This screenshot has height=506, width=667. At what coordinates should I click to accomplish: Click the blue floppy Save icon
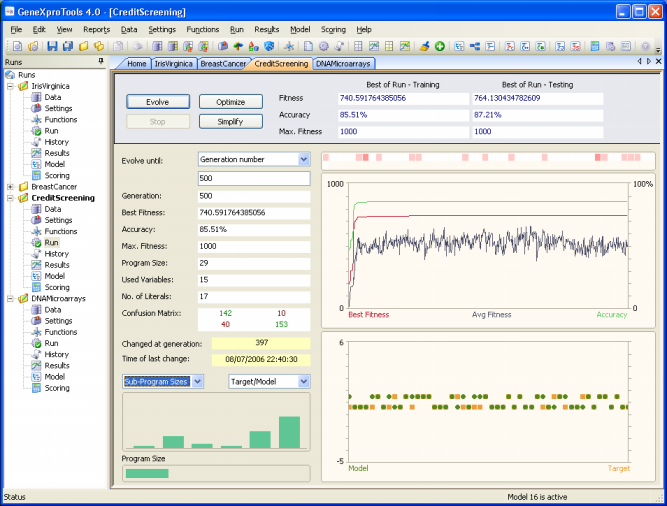pyautogui.click(x=52, y=46)
